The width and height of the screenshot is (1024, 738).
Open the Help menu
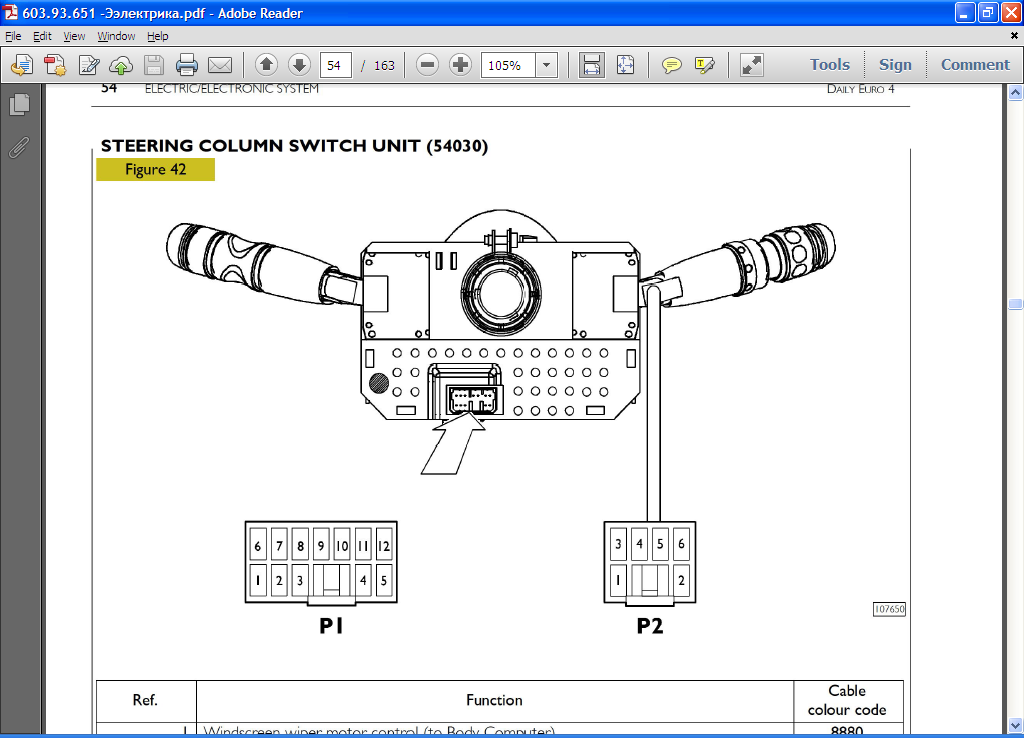pos(157,36)
